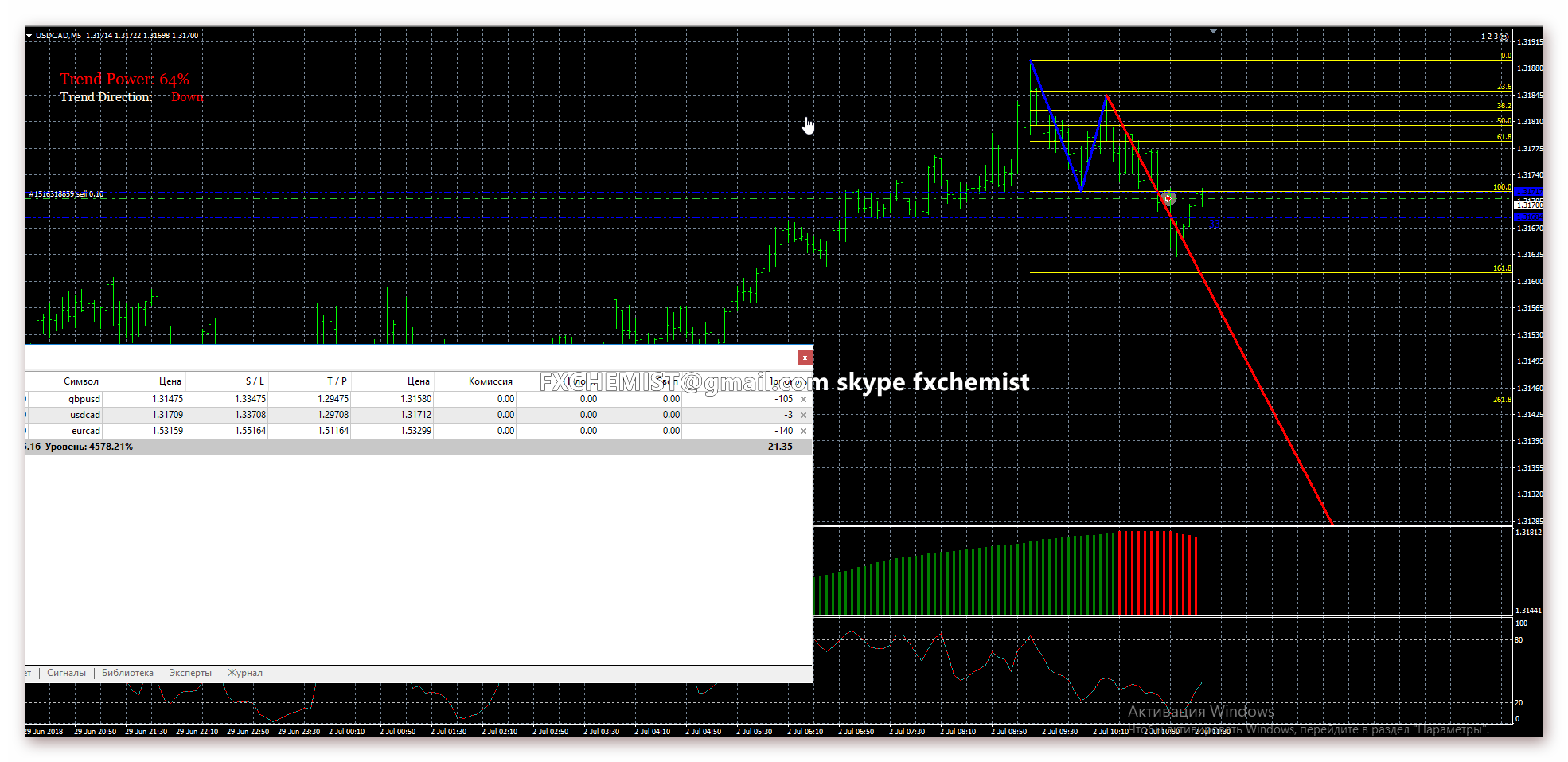This screenshot has width=1568, height=762.
Task: Click indicator scale value 1.31441
Action: pos(1528,611)
